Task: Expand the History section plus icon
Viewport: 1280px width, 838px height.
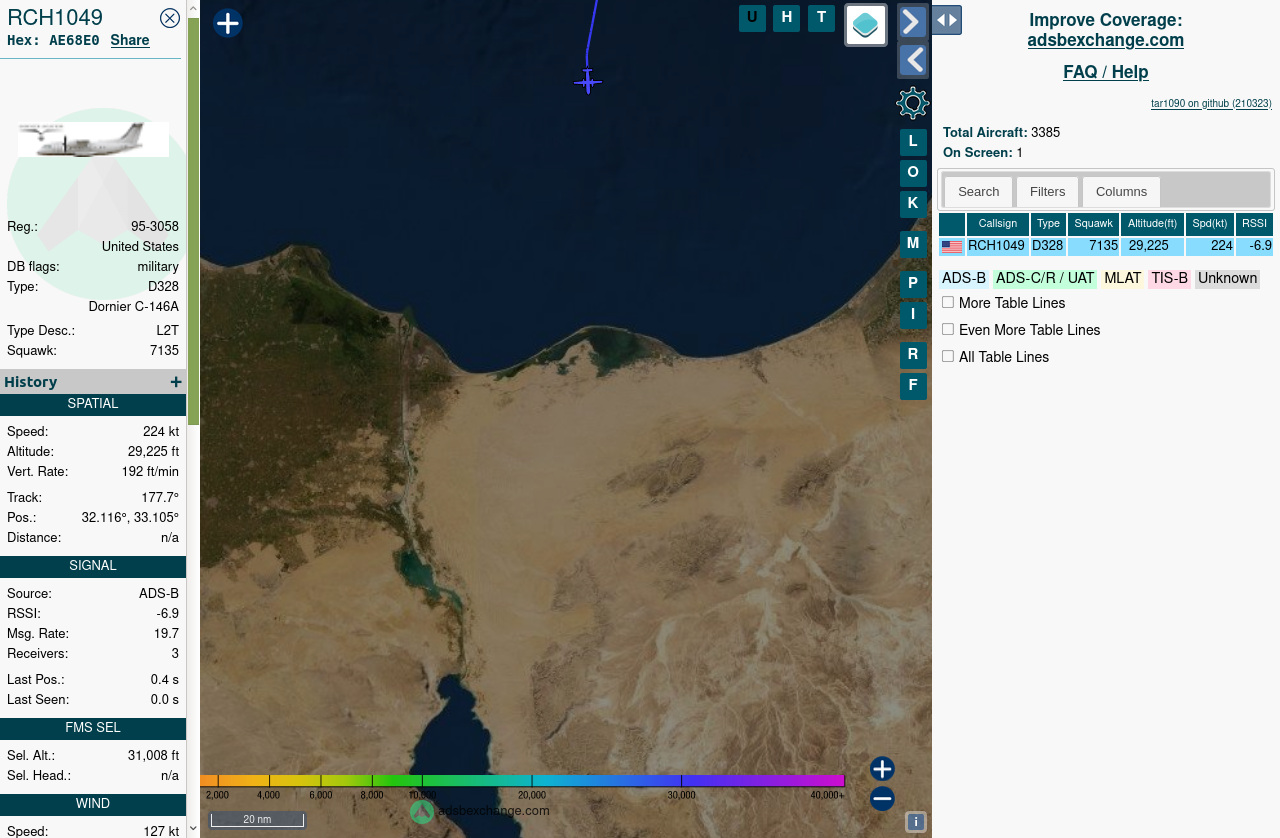Action: [x=176, y=382]
